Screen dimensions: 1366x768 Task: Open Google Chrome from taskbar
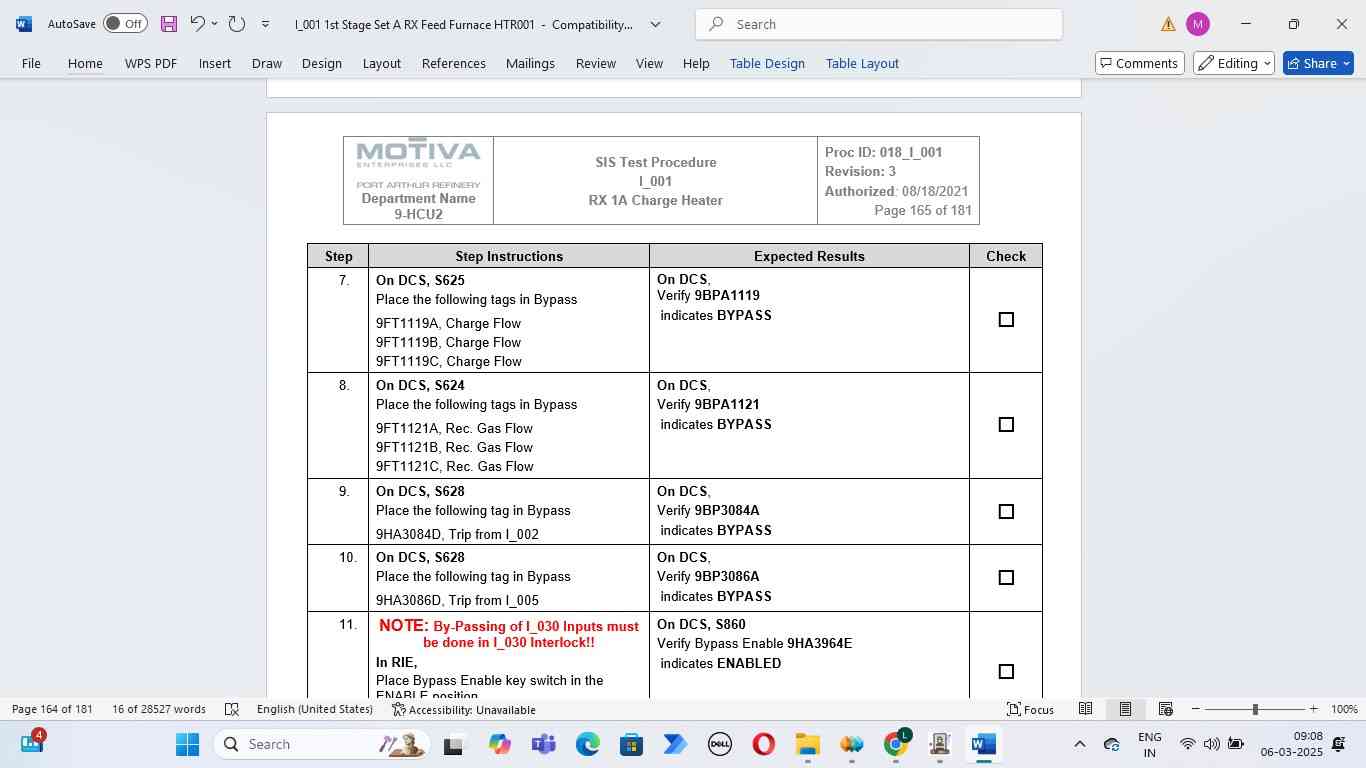point(896,744)
